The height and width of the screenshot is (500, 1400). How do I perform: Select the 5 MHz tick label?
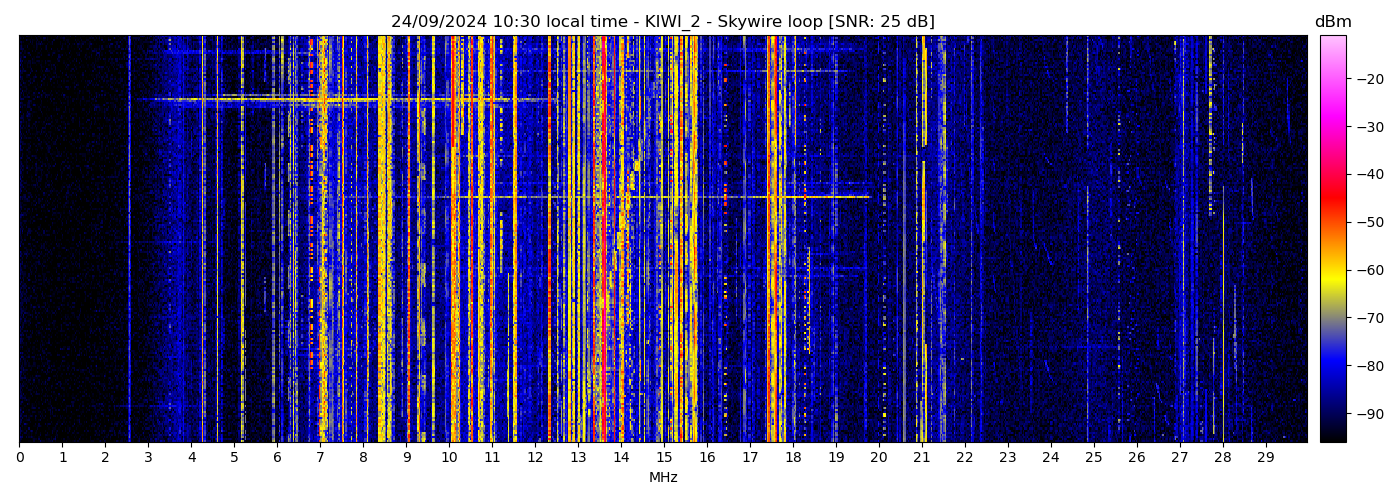234,458
